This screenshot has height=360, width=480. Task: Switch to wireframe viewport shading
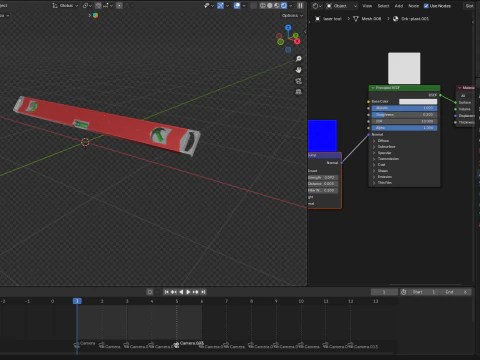click(x=263, y=5)
